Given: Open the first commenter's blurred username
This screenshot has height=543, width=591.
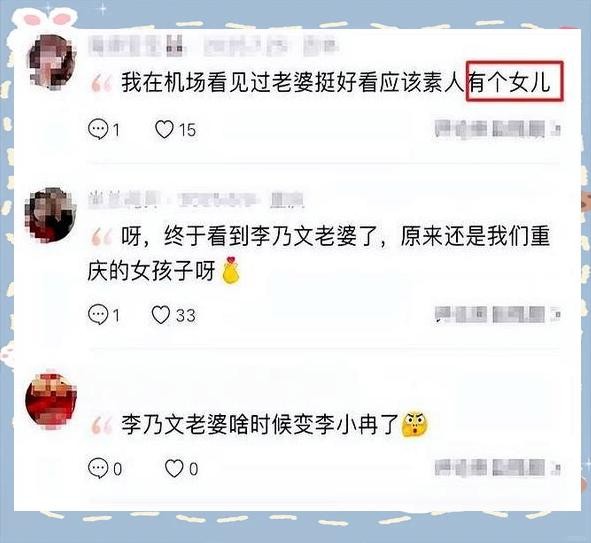Looking at the screenshot, I should pyautogui.click(x=213, y=46).
